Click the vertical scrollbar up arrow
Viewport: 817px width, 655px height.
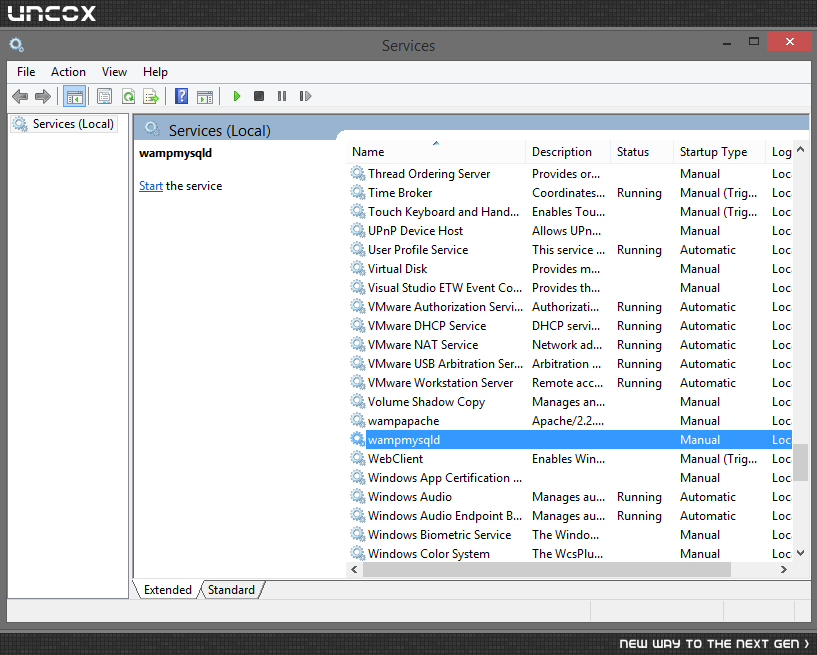[x=801, y=150]
